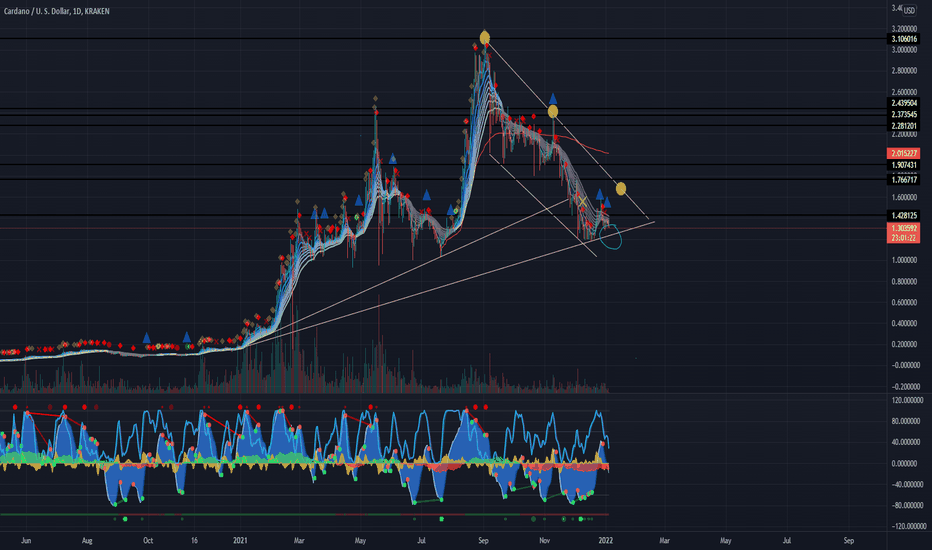Select the yellow circle on the November spike

553,111
